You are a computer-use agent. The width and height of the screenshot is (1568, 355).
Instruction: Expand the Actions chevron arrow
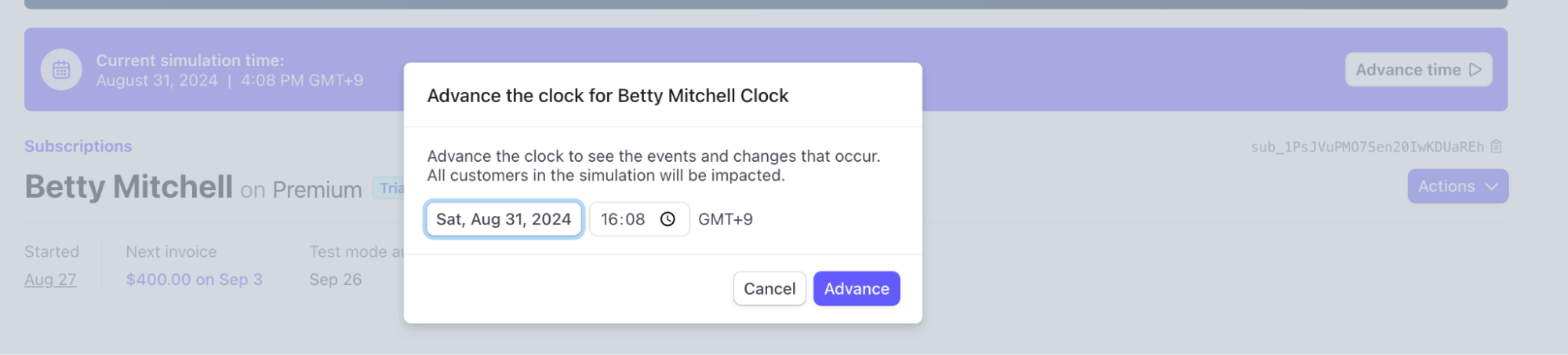coord(1492,187)
